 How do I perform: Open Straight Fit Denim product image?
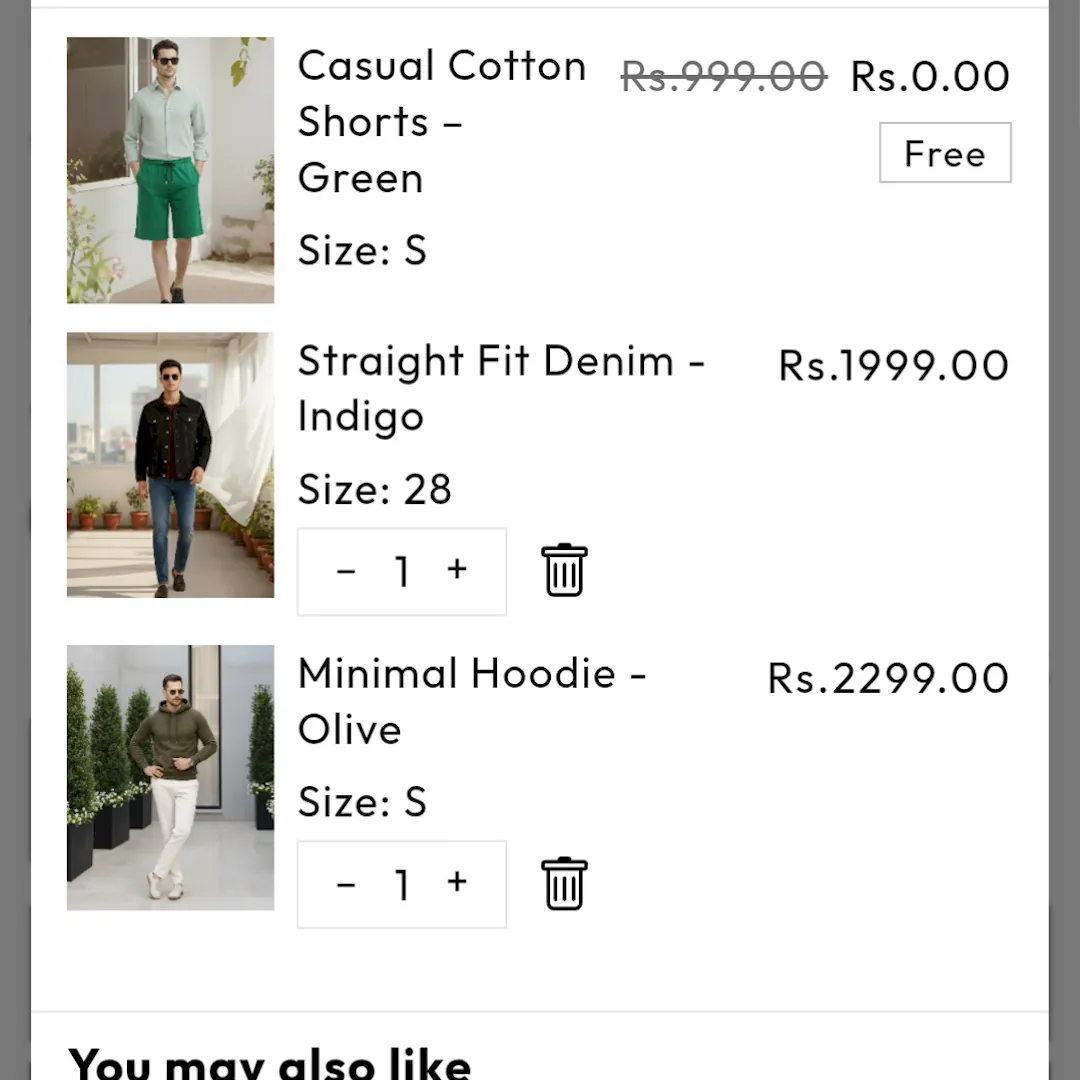point(170,465)
